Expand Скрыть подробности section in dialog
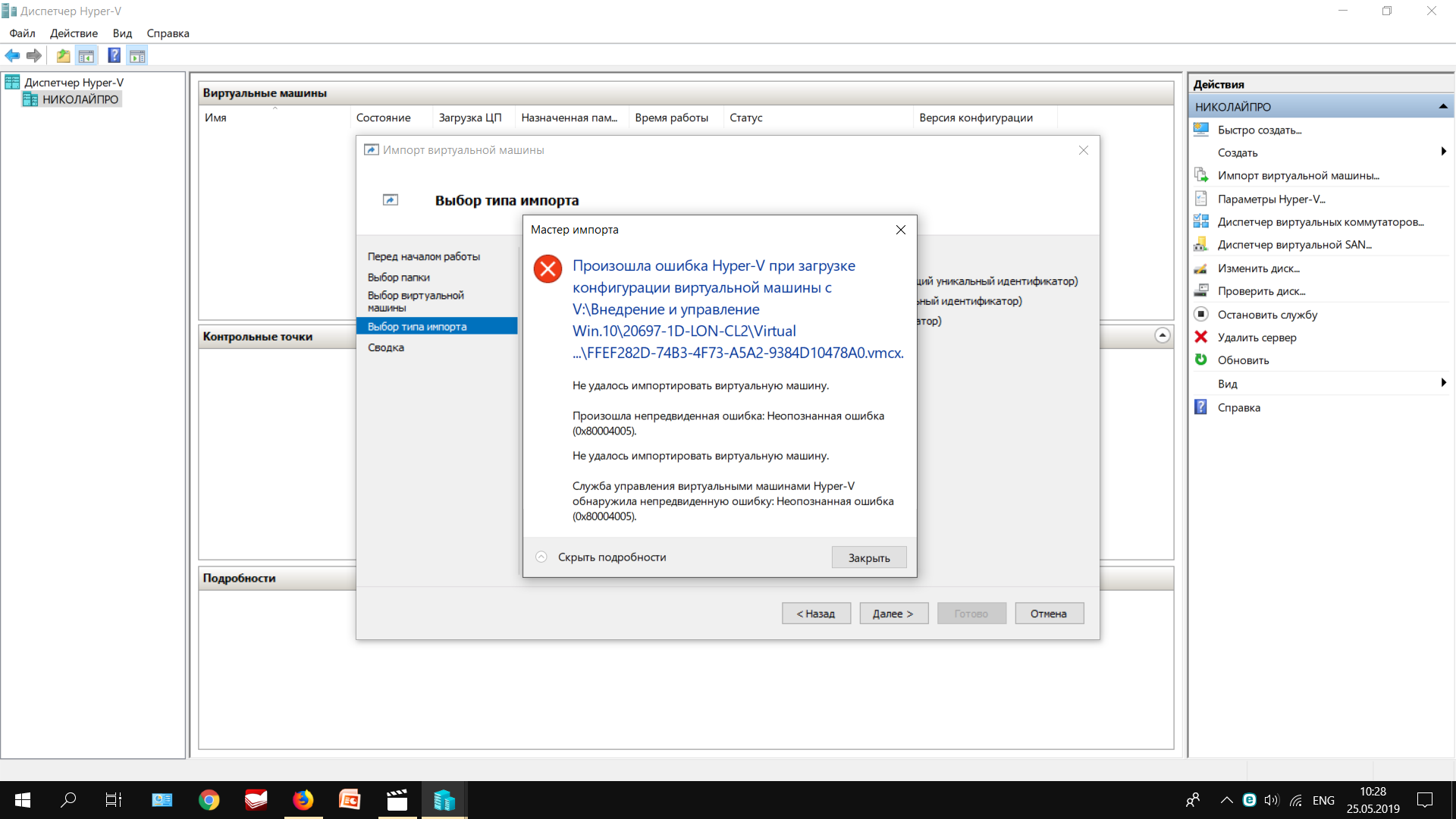 (x=600, y=557)
